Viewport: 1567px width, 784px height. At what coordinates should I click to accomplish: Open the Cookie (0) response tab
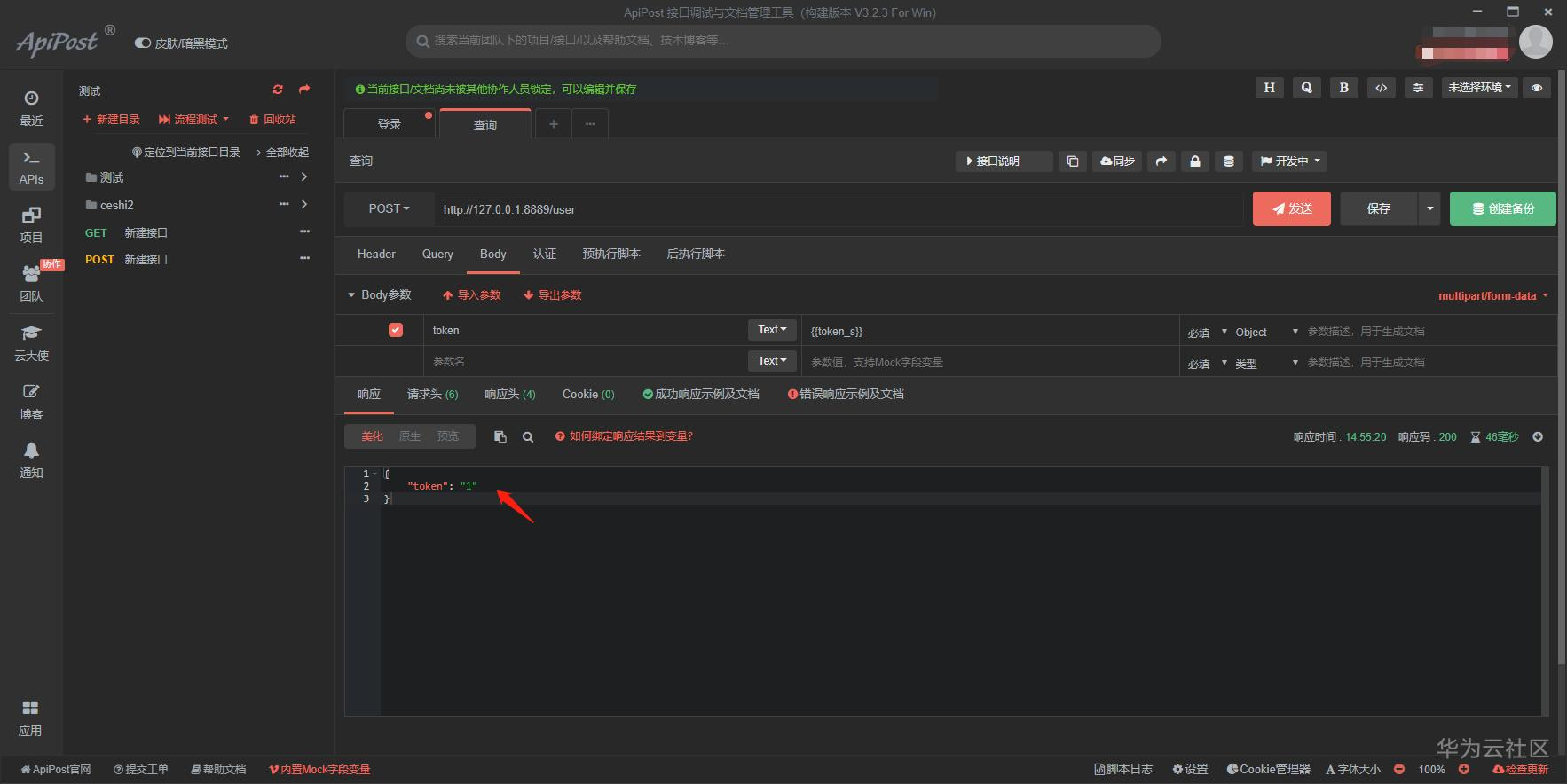pos(588,395)
